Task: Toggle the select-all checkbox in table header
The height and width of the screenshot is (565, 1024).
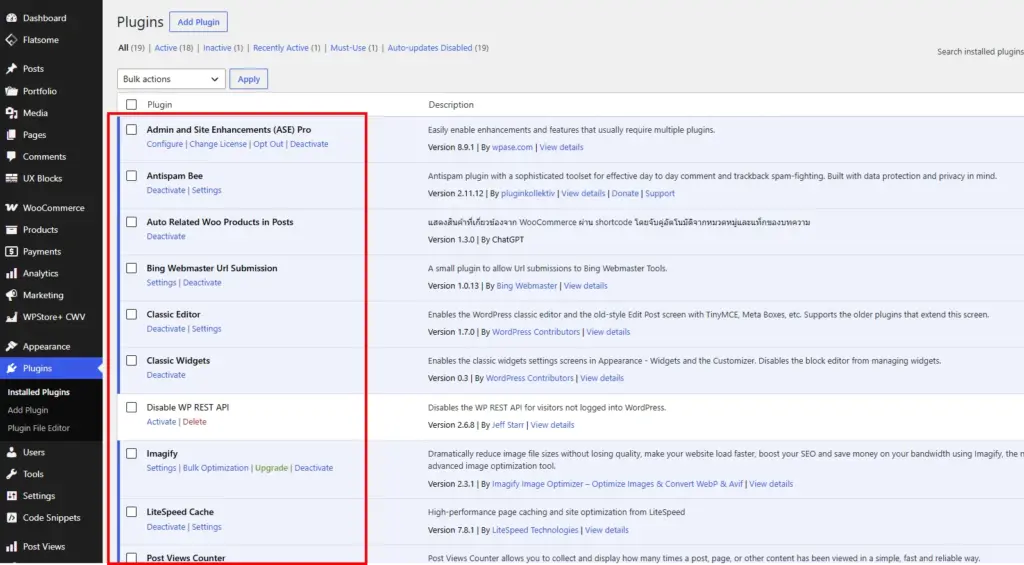Action: (x=131, y=105)
